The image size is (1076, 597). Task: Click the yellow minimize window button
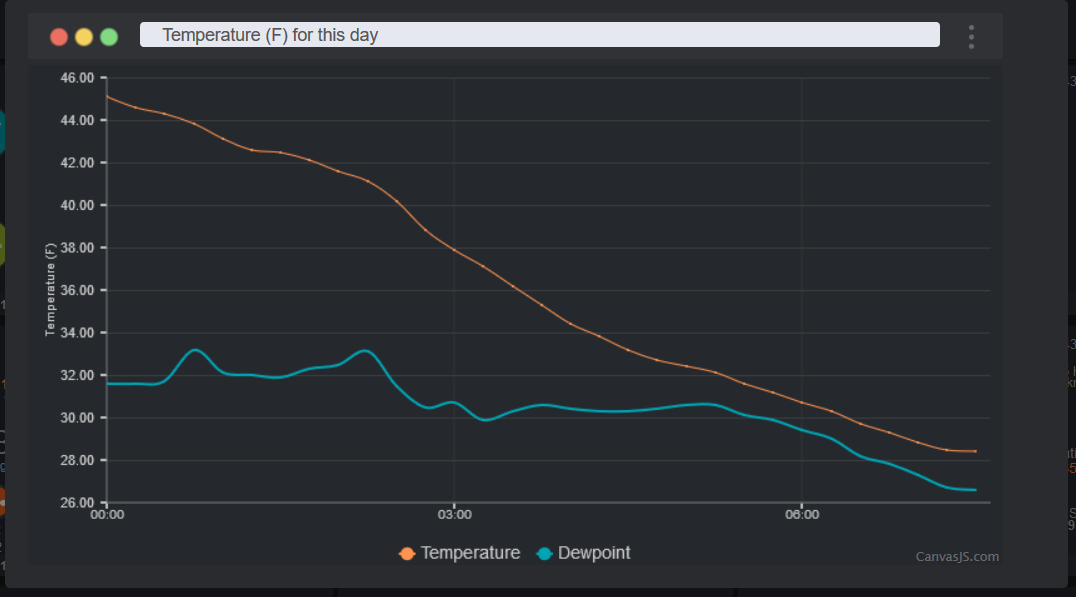[x=84, y=37]
